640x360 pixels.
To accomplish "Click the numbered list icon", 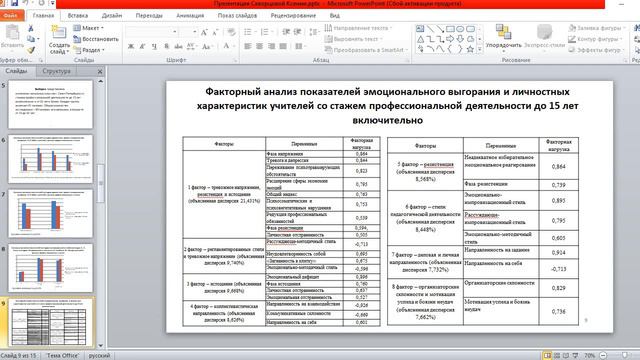I will tap(265, 32).
